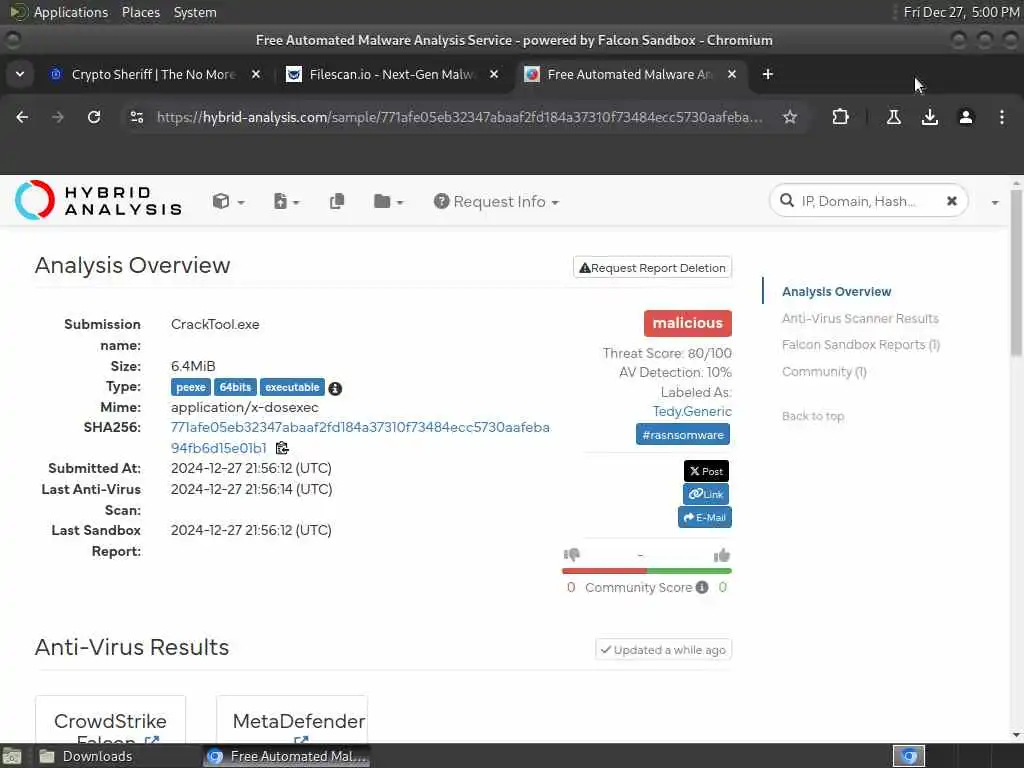
Task: Open the Applications menu
Action: (71, 12)
